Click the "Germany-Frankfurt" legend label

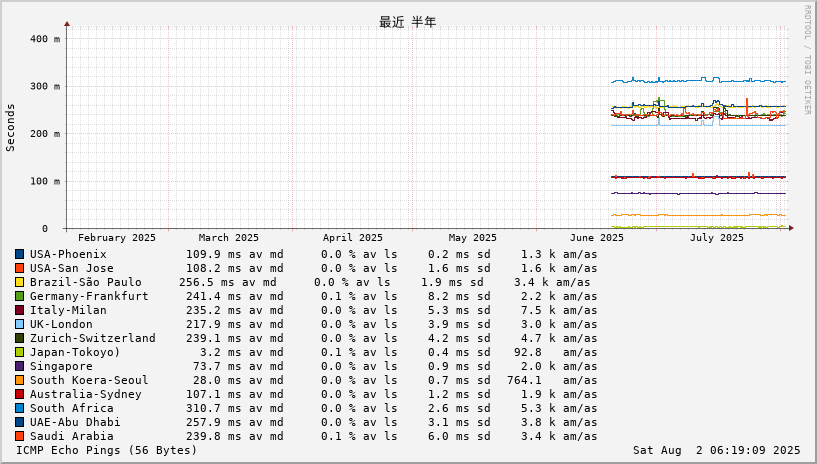click(x=89, y=296)
